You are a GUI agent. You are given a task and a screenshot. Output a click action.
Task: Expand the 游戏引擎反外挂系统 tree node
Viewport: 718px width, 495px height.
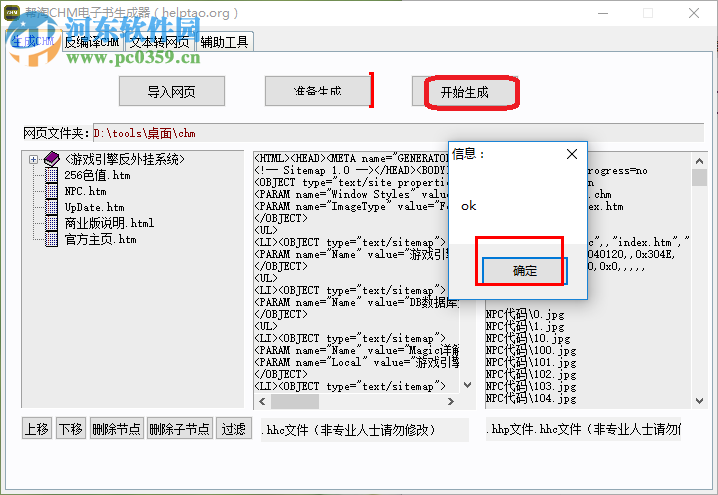33,159
